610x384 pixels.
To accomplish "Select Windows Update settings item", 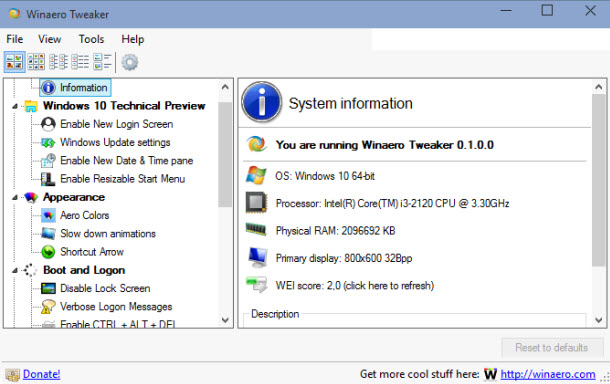I will (x=115, y=142).
